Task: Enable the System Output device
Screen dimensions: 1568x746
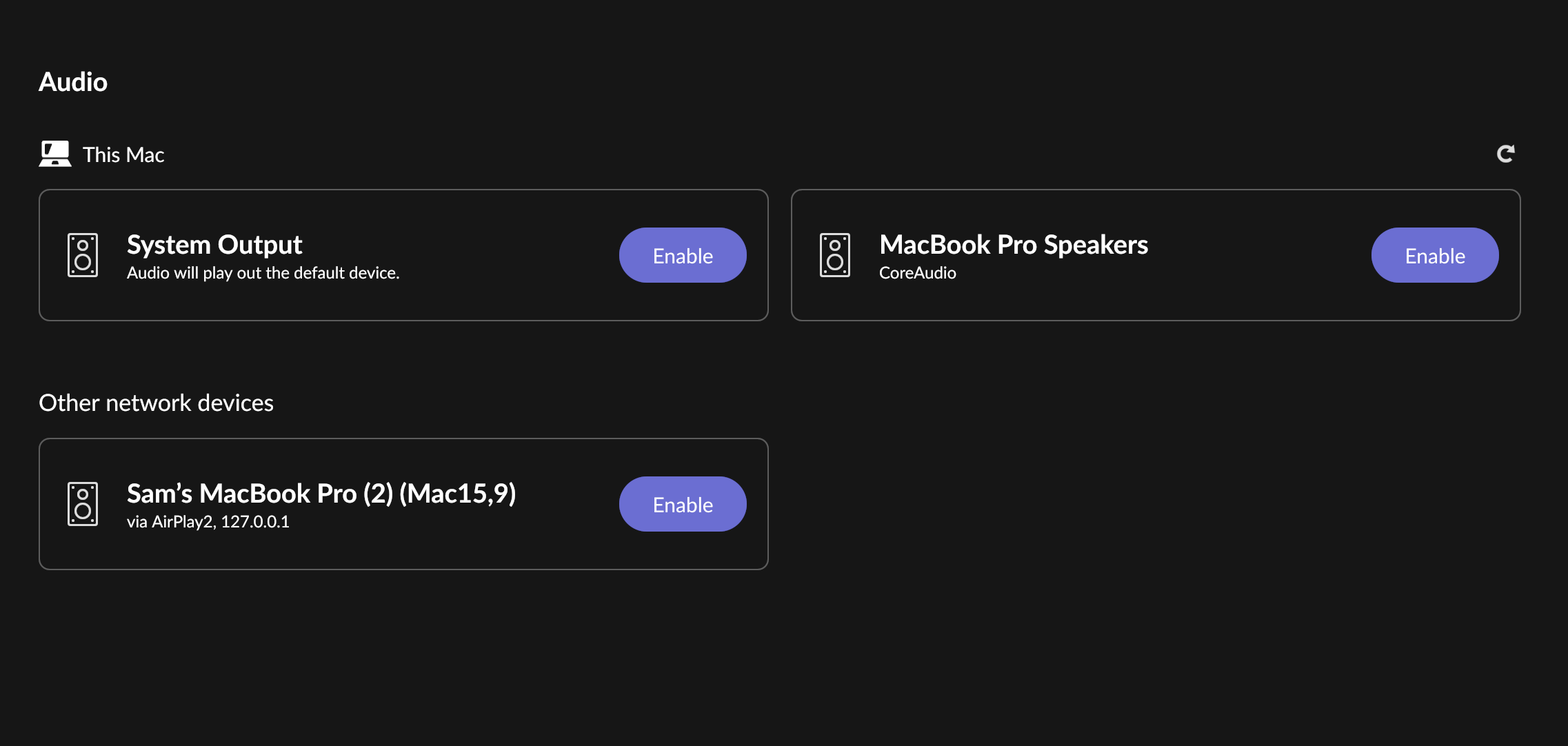Action: tap(683, 255)
